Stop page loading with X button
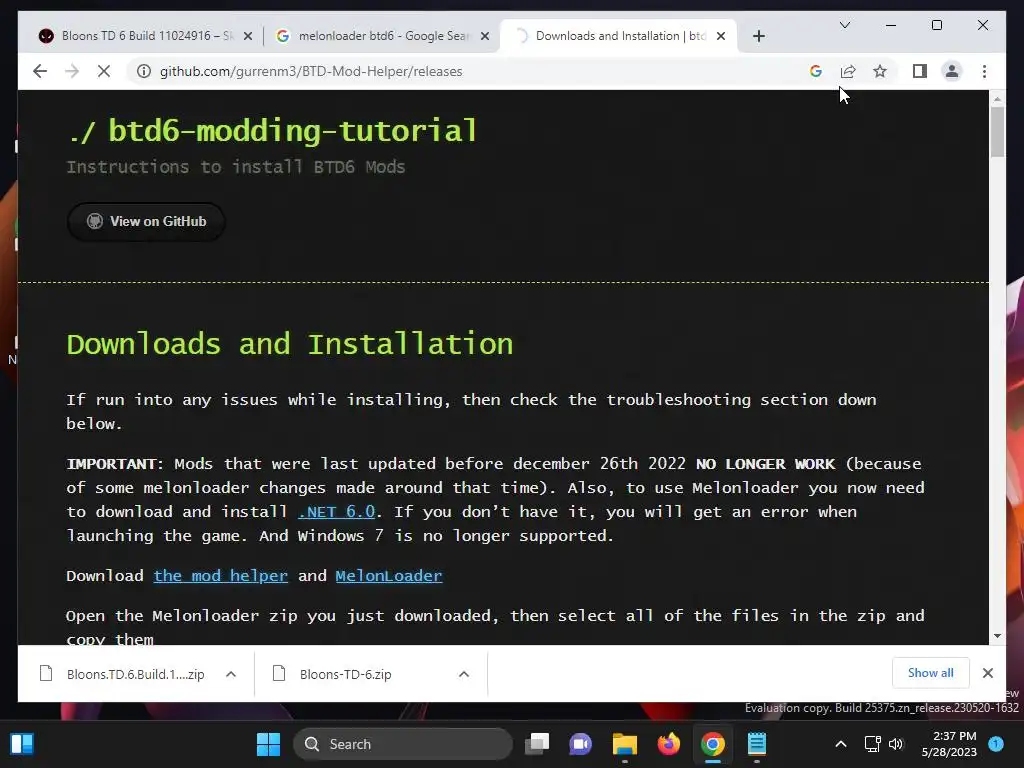 (104, 71)
